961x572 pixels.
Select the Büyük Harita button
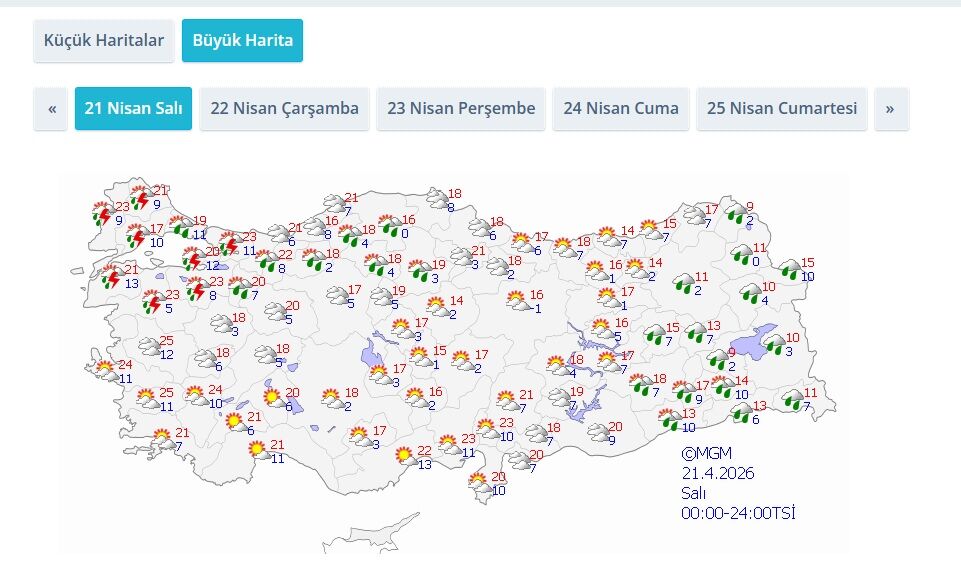pos(242,41)
